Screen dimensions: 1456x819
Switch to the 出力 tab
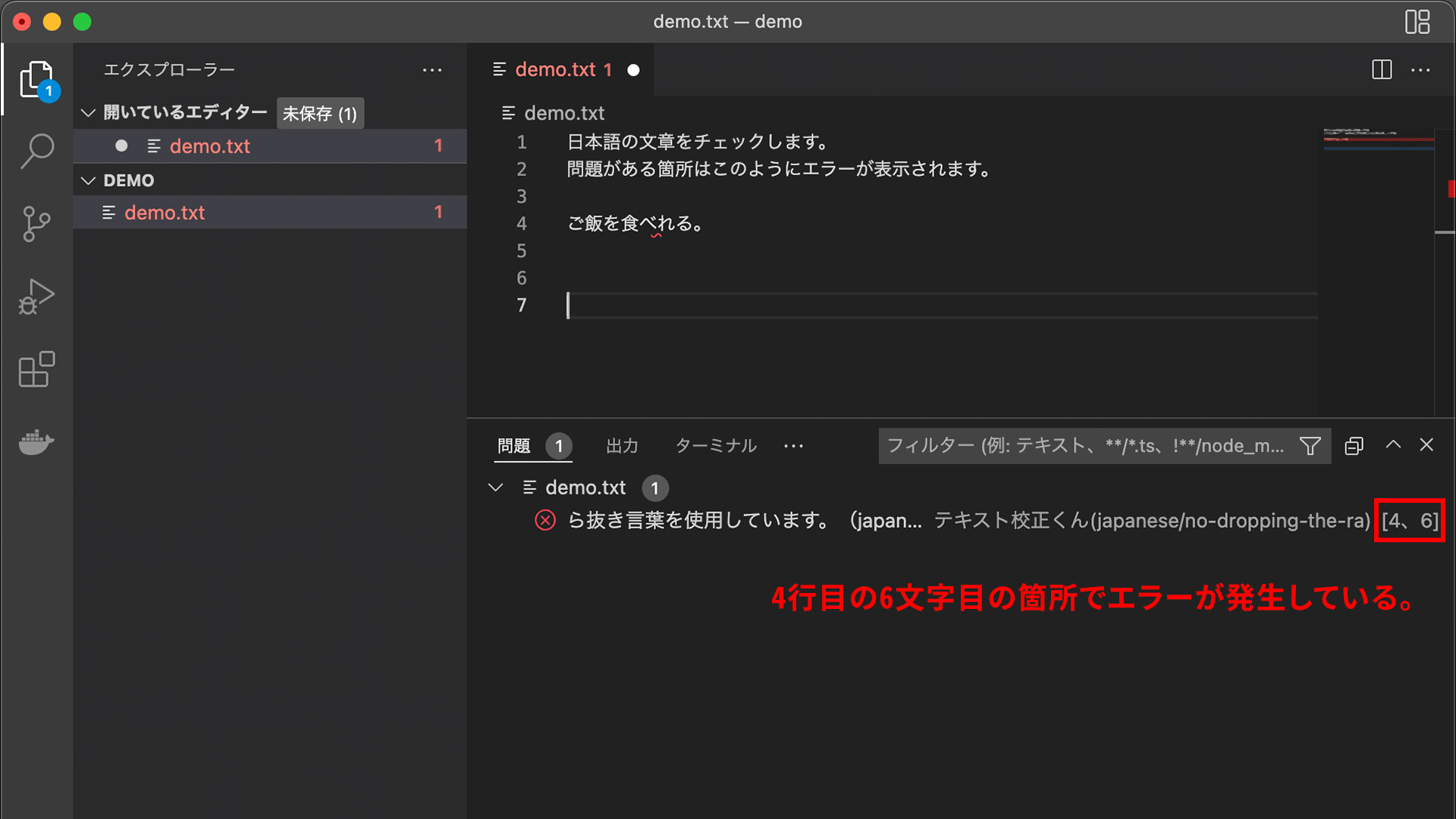coord(622,446)
